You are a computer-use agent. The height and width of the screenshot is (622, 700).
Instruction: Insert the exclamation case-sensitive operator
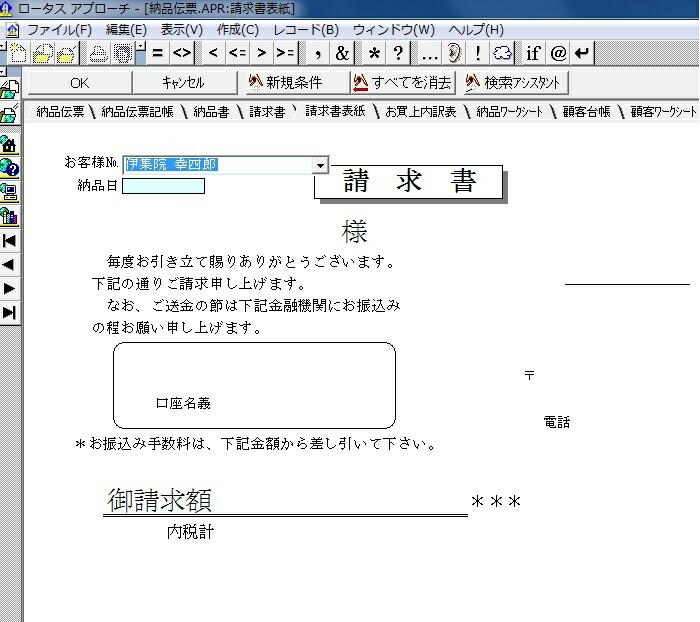478,53
